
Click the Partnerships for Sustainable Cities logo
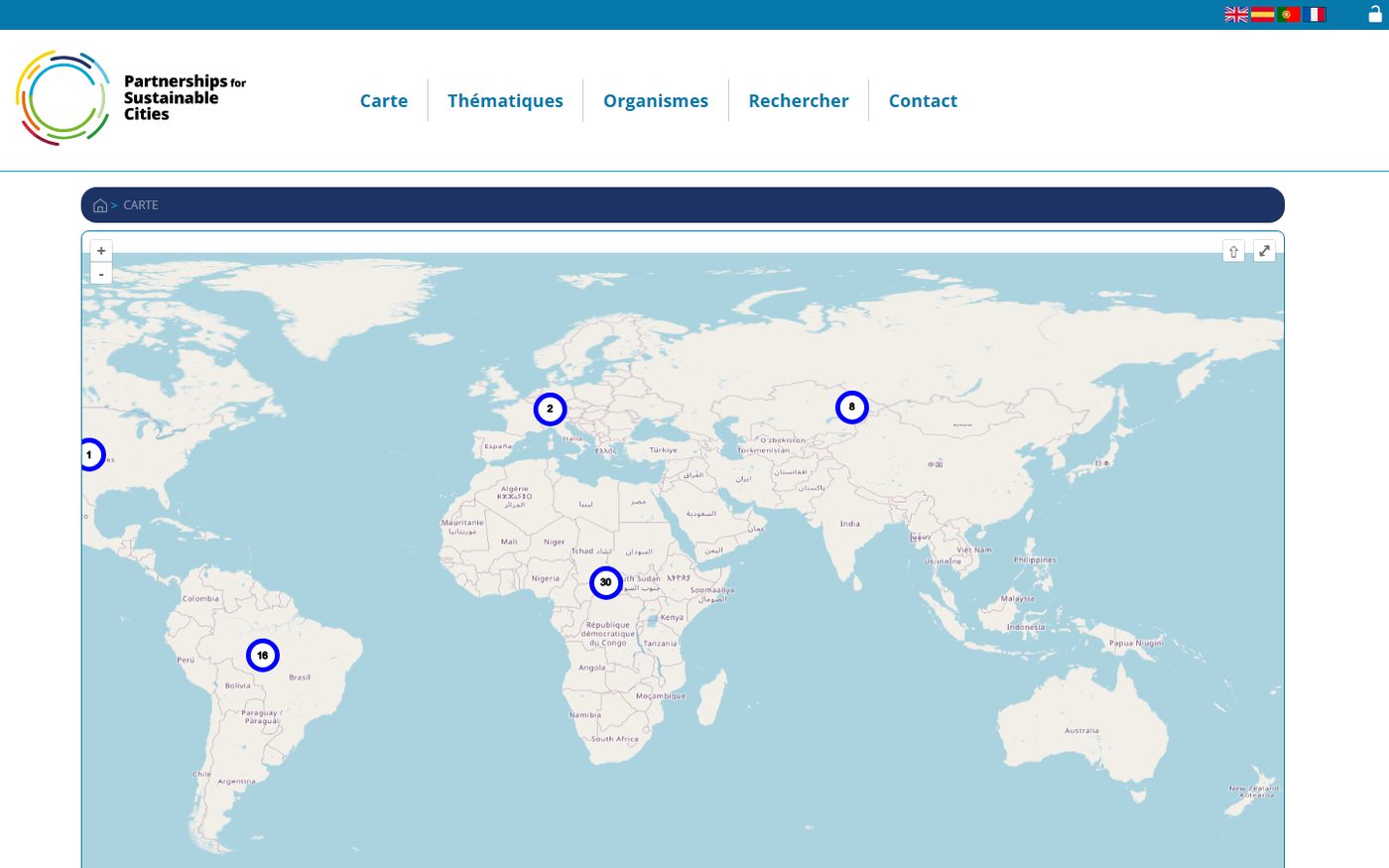point(131,98)
